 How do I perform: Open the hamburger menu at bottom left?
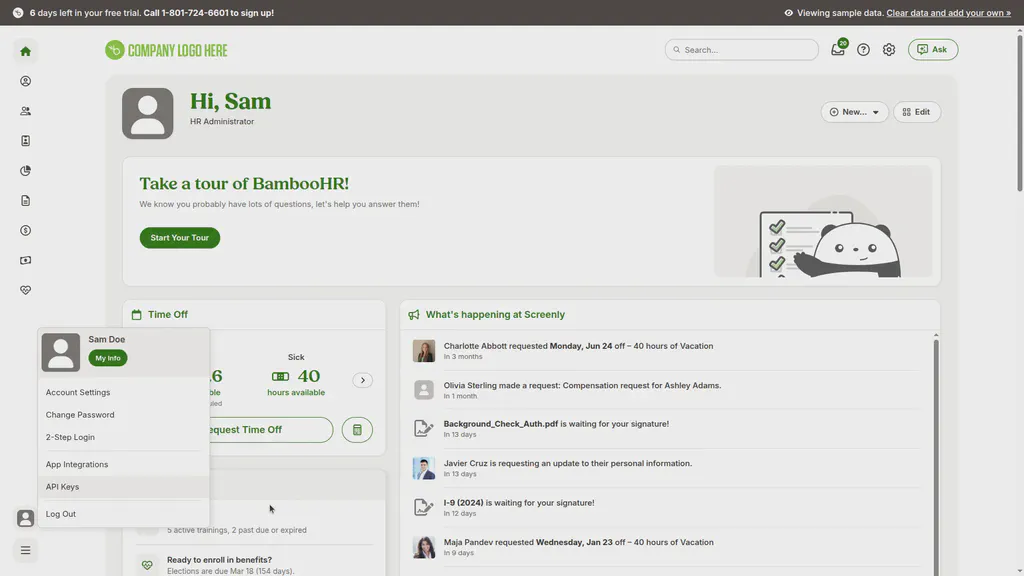(25, 549)
